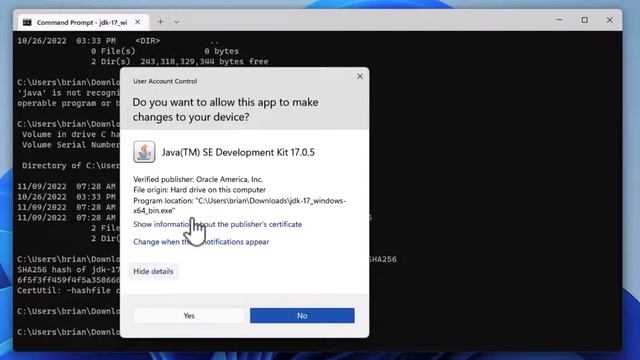Click 'Do you want to allow this app' heading
The image size is (640, 360).
tap(225, 109)
